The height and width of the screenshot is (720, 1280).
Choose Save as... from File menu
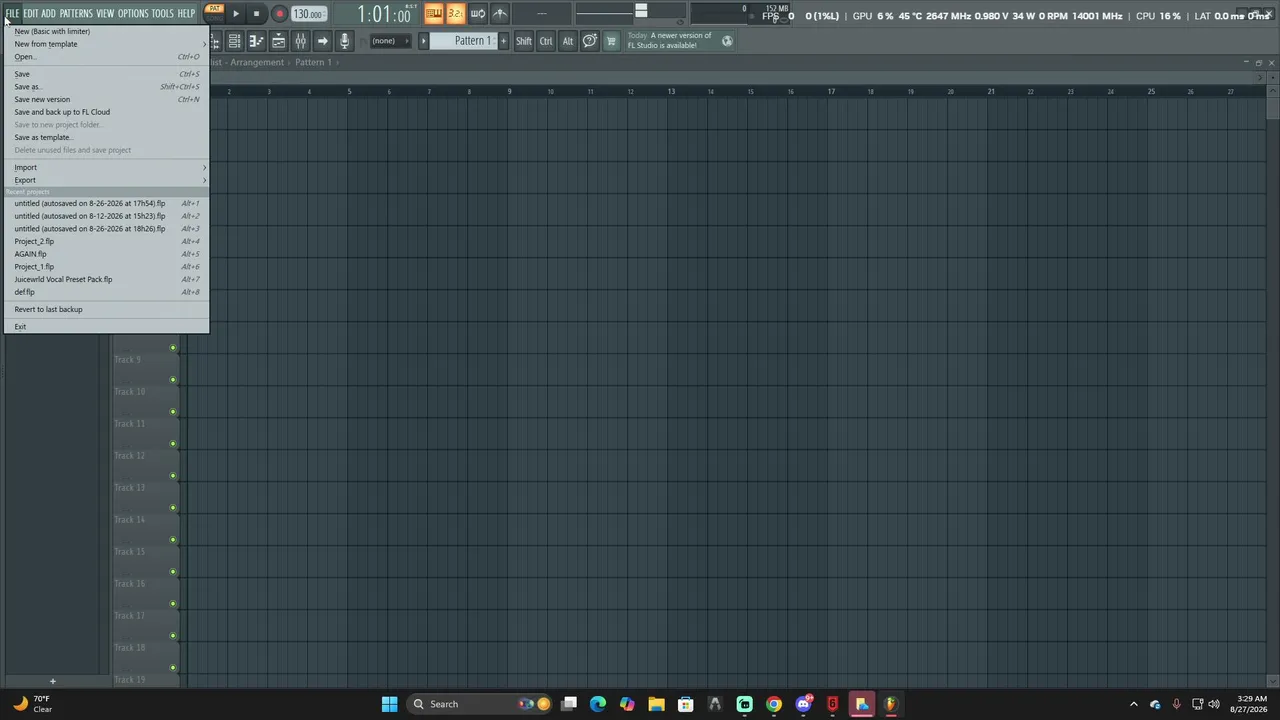pyautogui.click(x=106, y=87)
